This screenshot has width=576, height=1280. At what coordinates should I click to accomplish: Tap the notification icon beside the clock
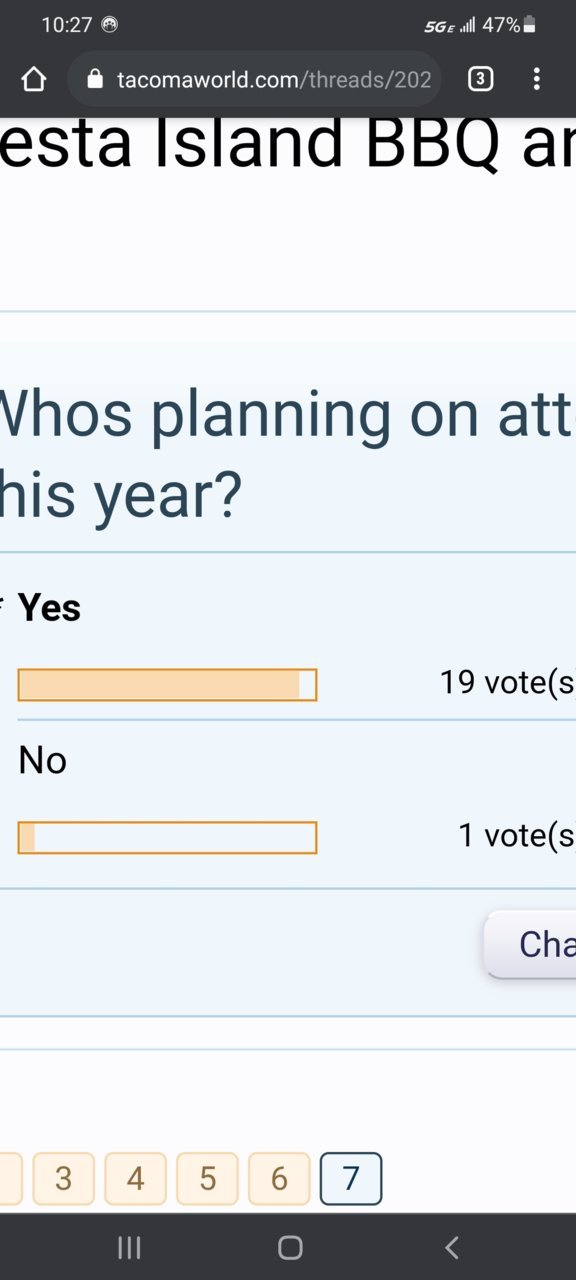coord(110,25)
